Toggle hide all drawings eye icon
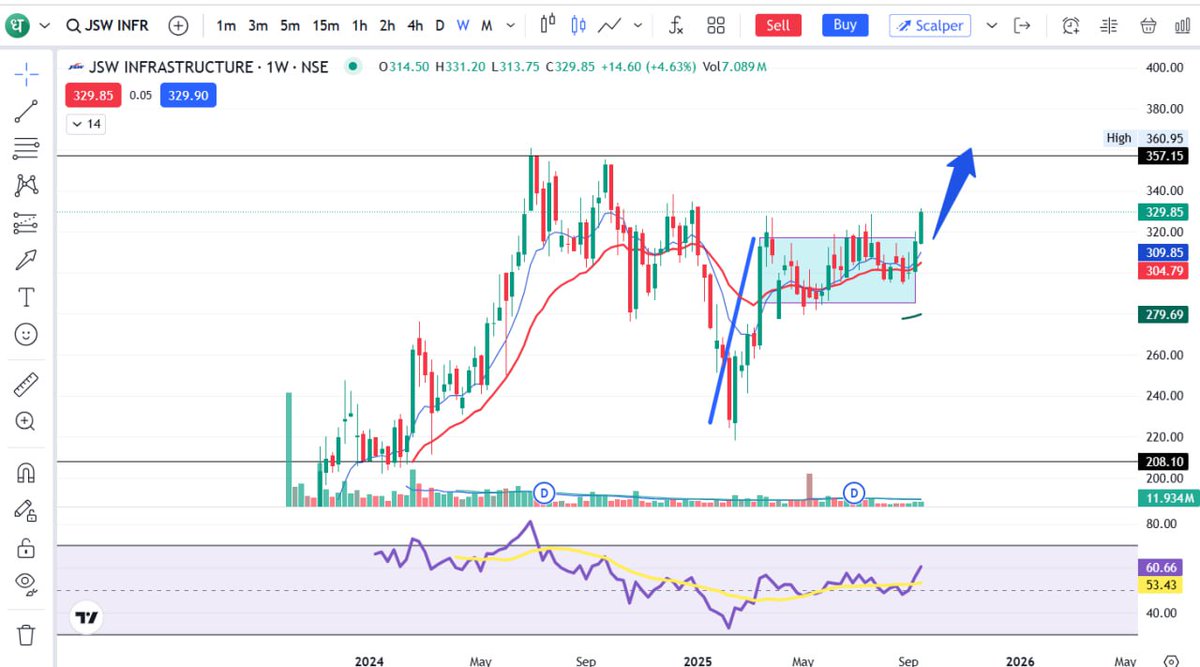This screenshot has width=1200, height=667. point(26,584)
